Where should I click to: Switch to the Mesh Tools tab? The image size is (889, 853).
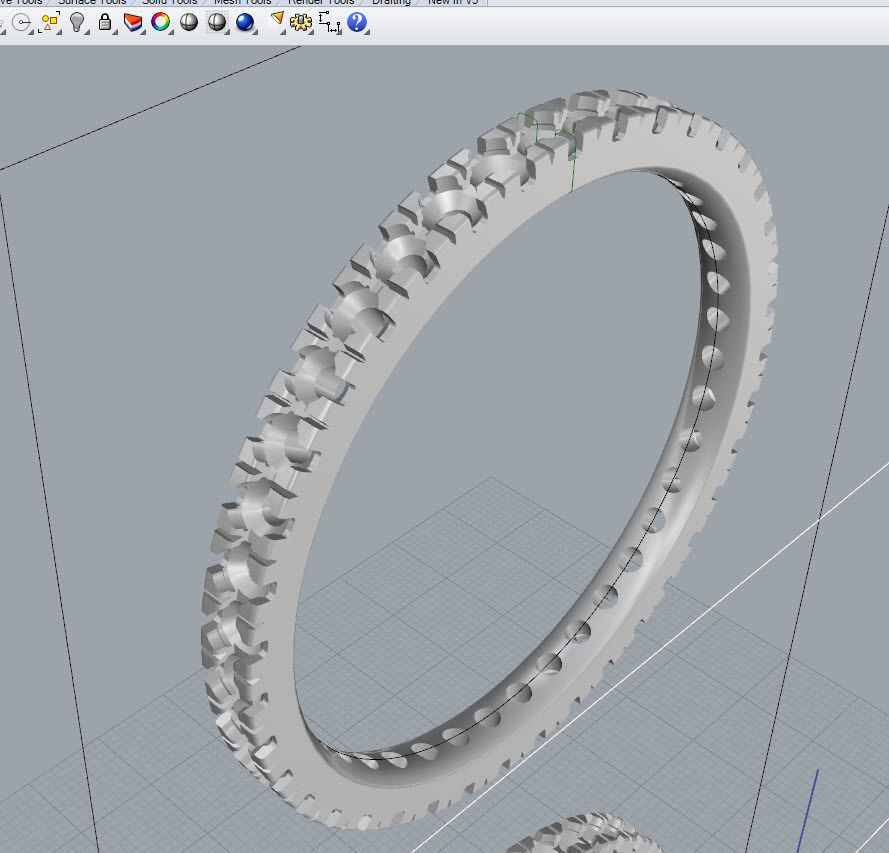(242, 2)
